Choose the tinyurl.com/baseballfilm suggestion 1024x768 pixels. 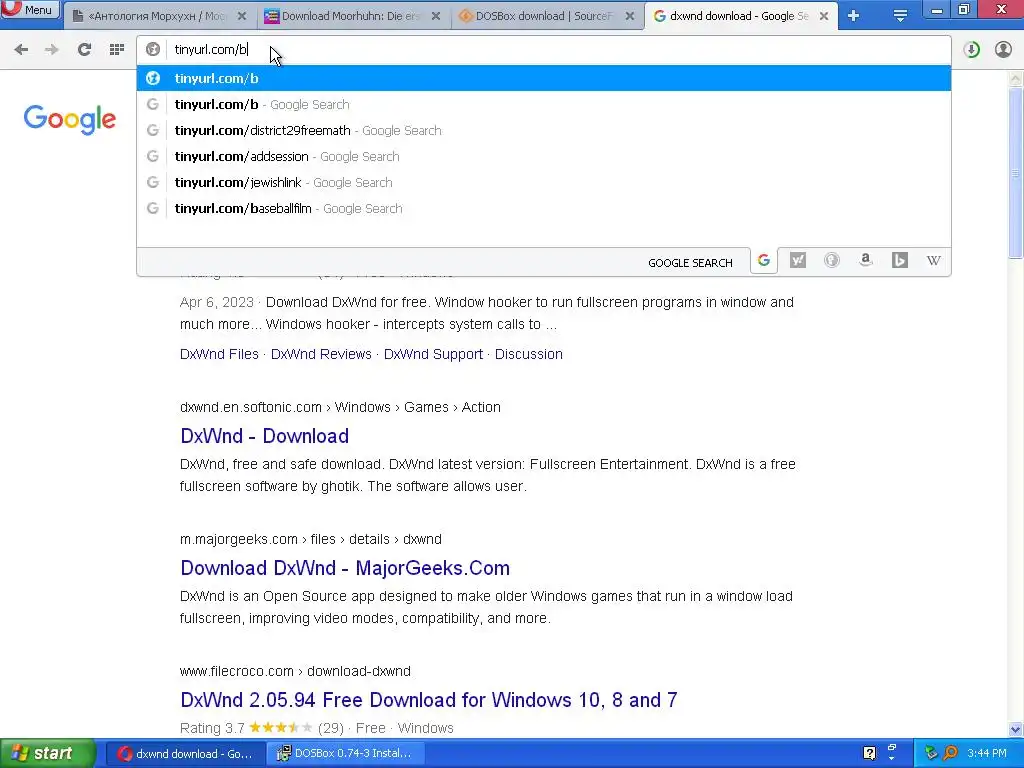[x=543, y=209]
